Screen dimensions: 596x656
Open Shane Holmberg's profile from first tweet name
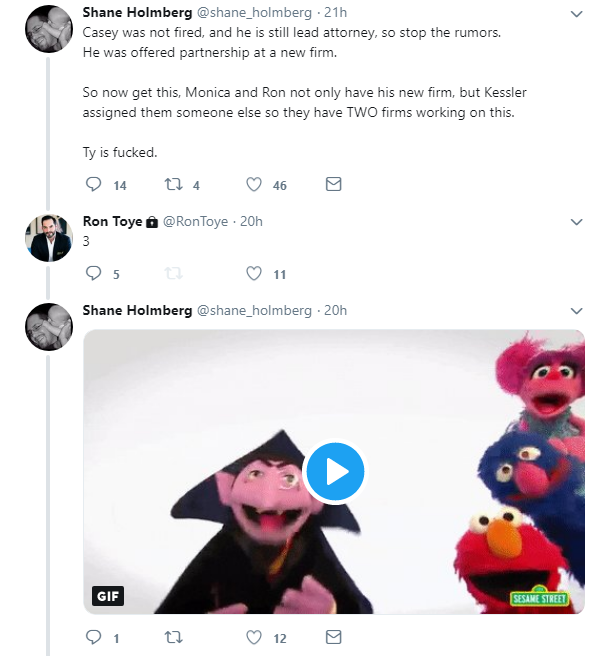click(x=137, y=13)
